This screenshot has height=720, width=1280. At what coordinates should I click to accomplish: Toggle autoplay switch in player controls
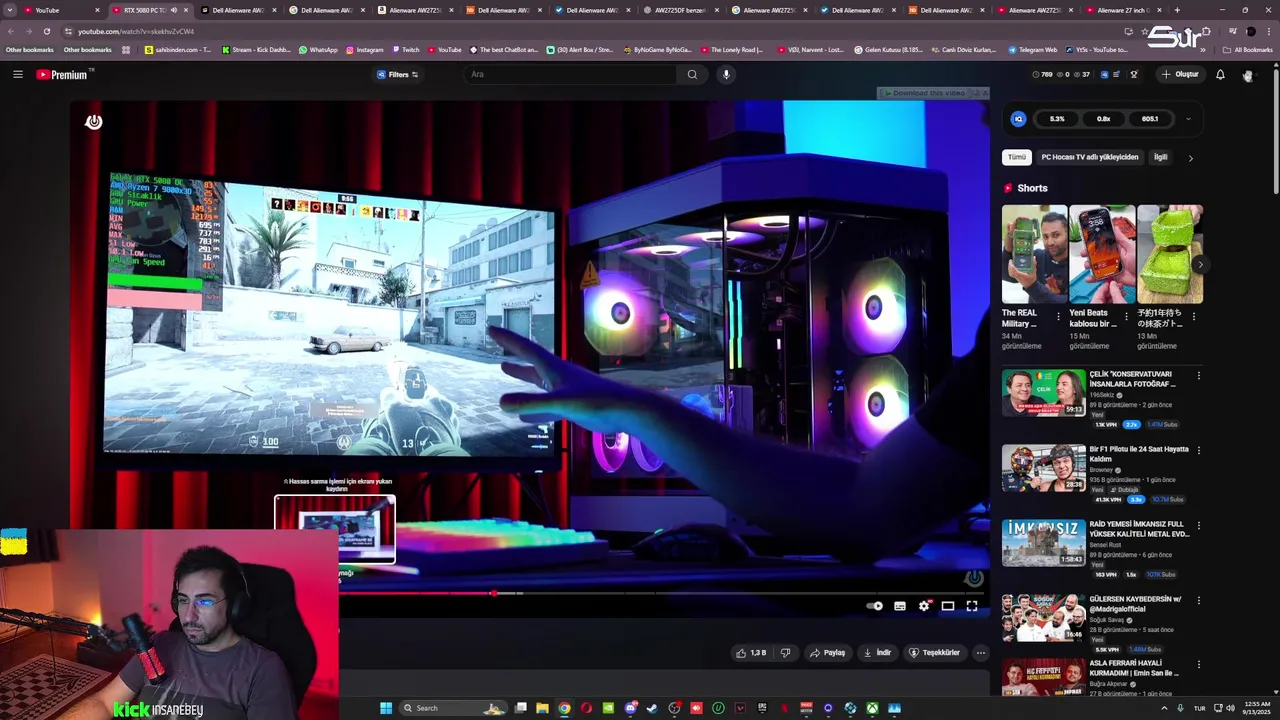[x=875, y=606]
